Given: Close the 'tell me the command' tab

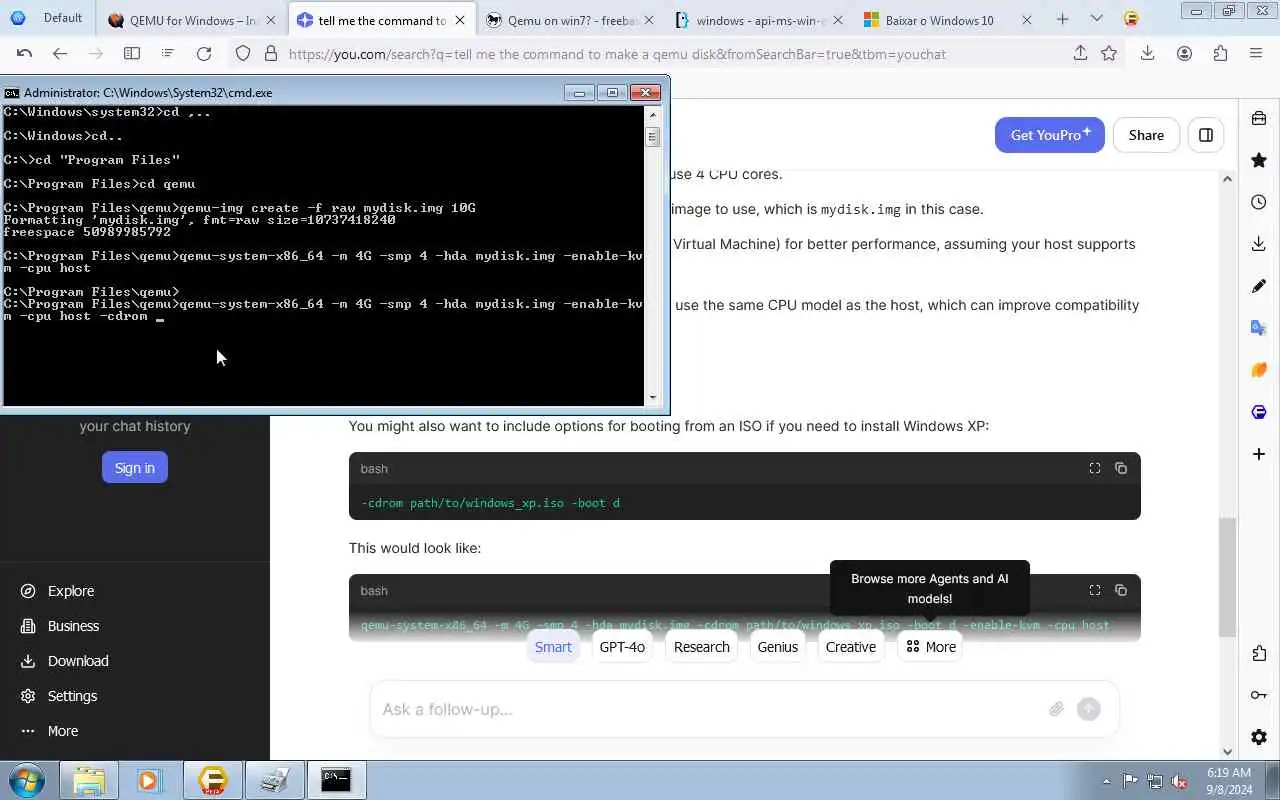Looking at the screenshot, I should (x=460, y=20).
